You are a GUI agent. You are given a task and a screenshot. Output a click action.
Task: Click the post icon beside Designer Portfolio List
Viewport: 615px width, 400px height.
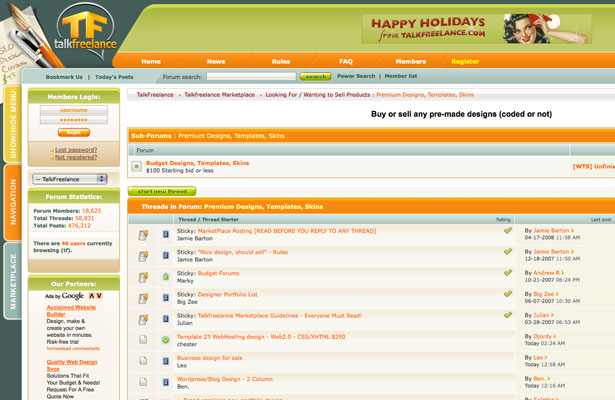(x=166, y=298)
